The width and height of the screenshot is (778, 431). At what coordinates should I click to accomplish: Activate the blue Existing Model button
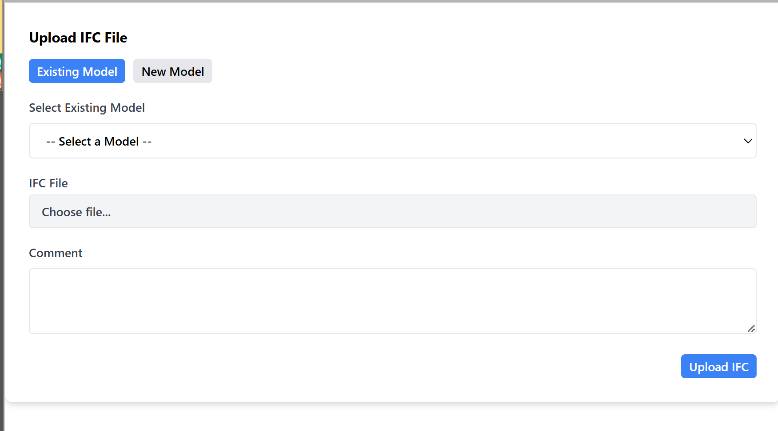77,72
